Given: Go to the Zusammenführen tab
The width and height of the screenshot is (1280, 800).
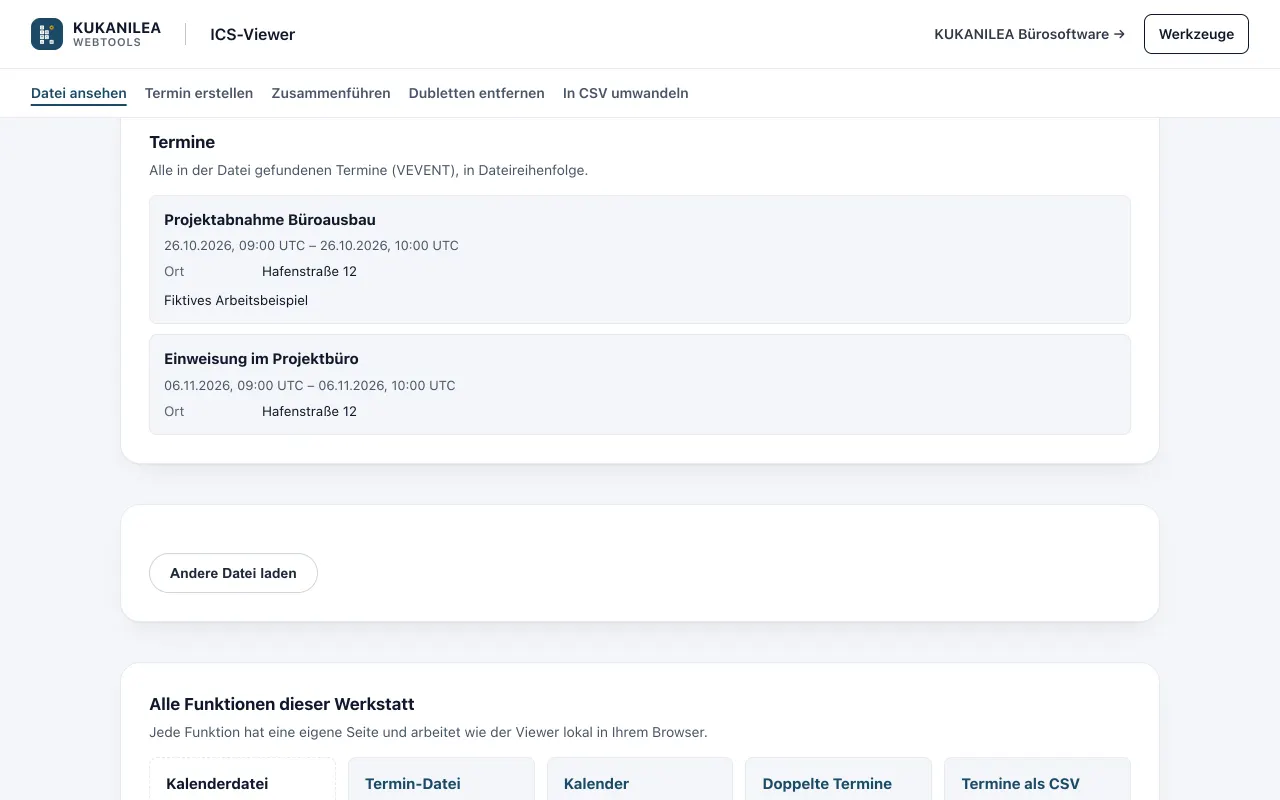Looking at the screenshot, I should click(331, 93).
